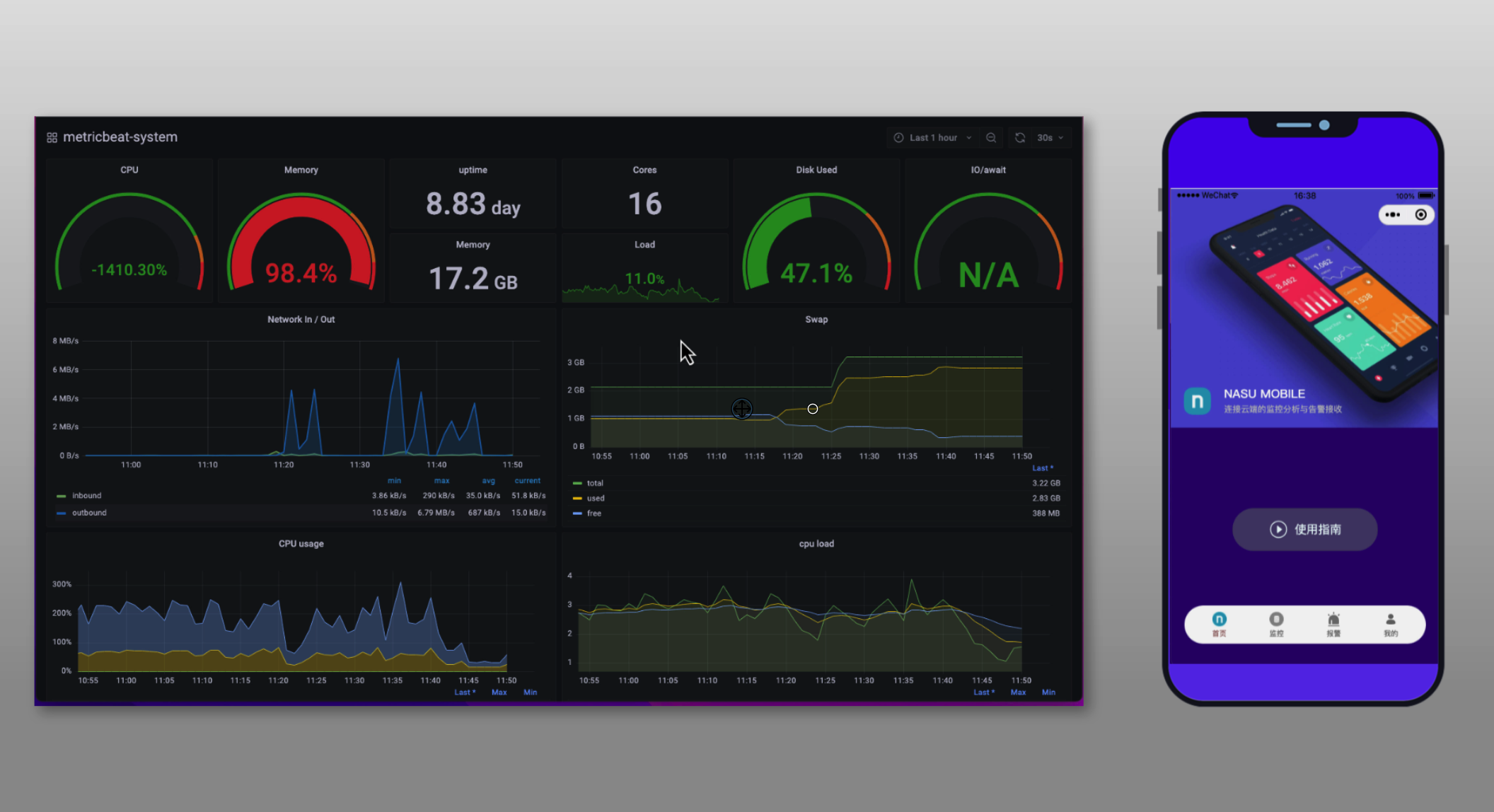Screen dimensions: 1494x812
Task: Switch to the 报警 alarm tab on phone
Action: pos(1333,625)
